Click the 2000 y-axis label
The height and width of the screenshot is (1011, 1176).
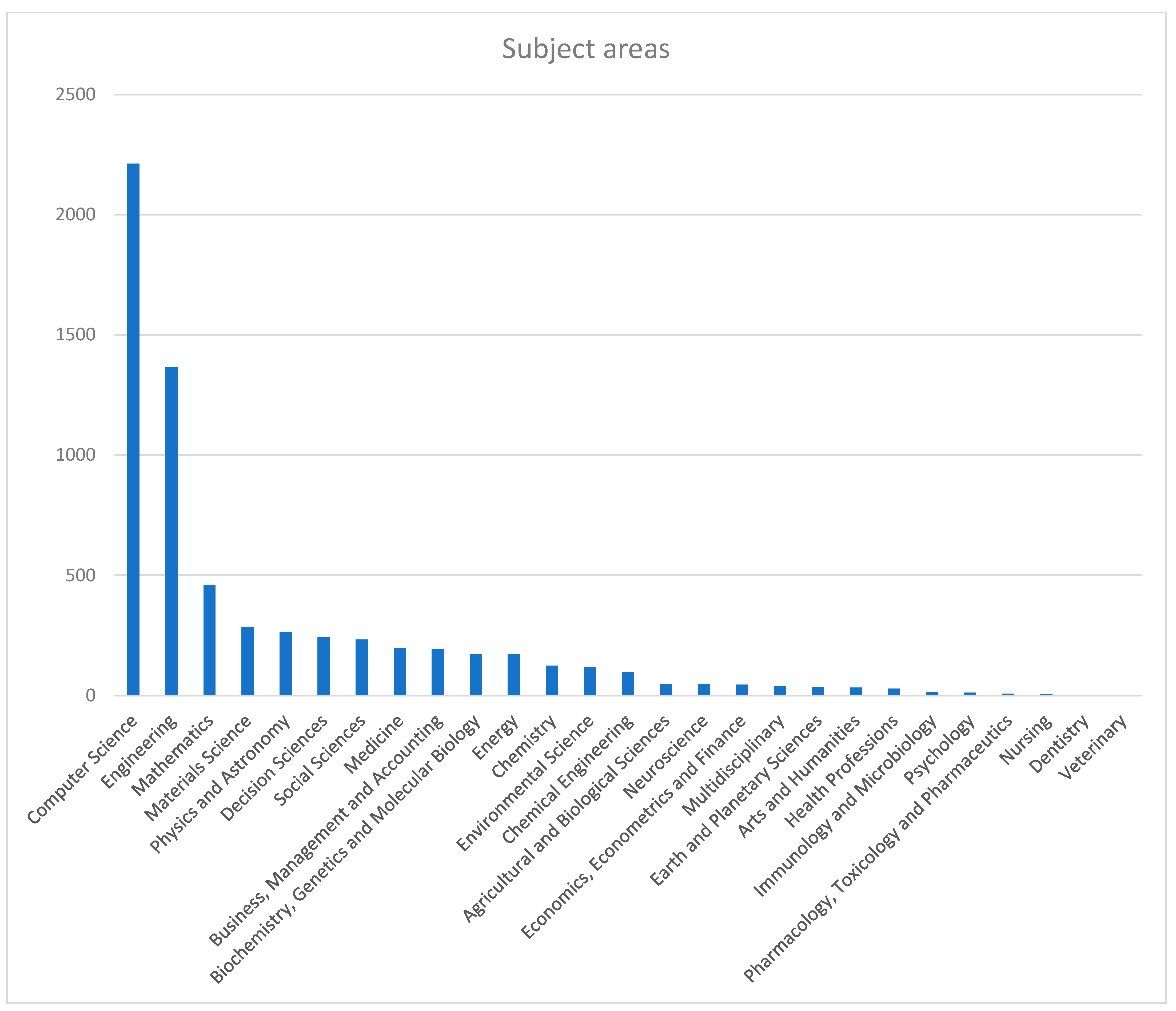[x=75, y=214]
